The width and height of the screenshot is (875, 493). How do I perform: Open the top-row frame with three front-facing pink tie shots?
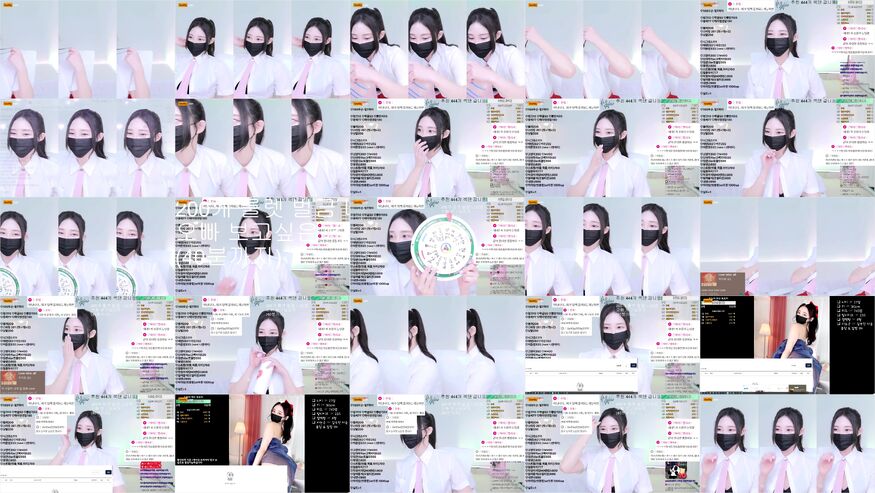point(262,49)
